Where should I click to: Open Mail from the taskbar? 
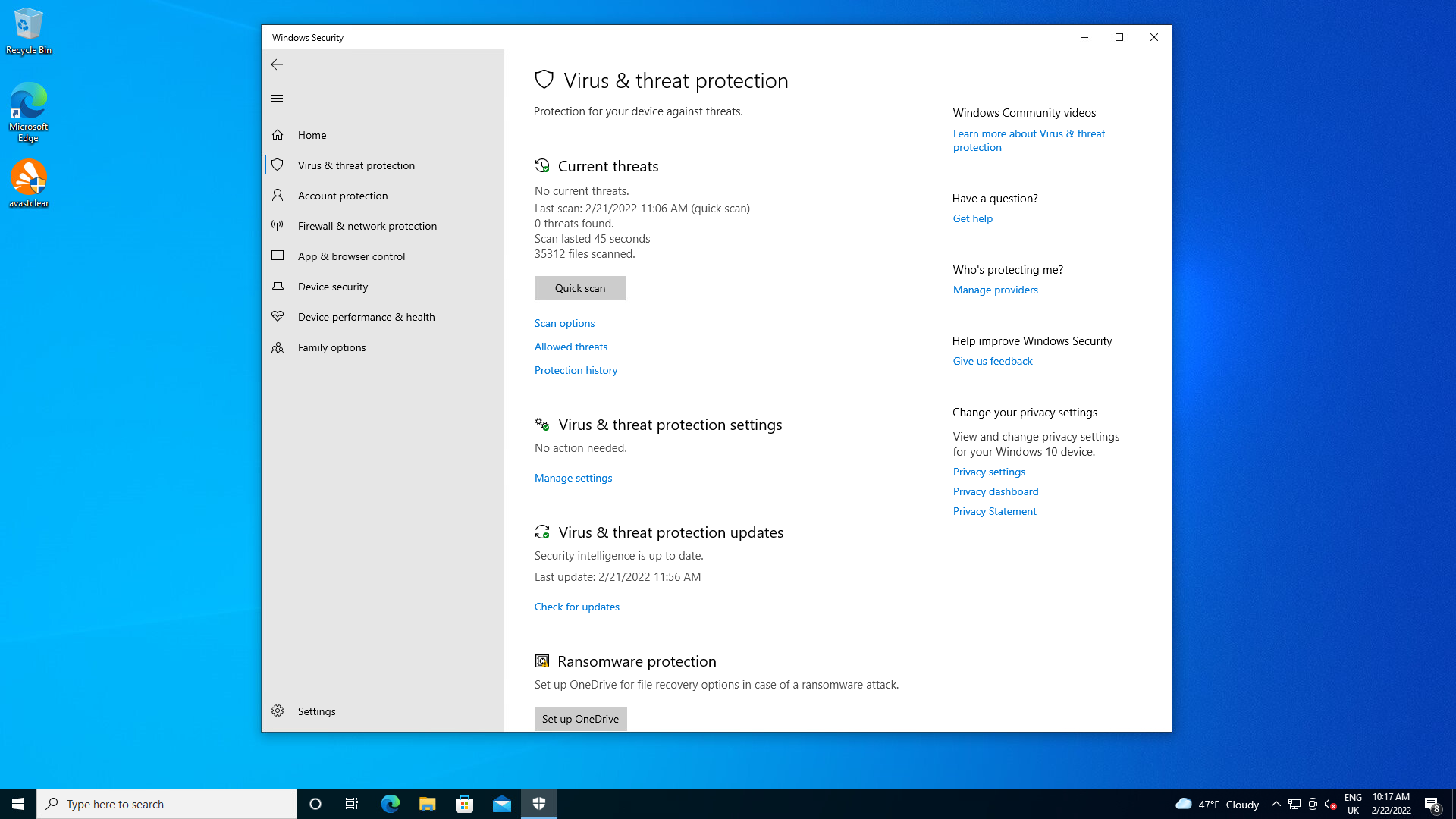coord(501,804)
